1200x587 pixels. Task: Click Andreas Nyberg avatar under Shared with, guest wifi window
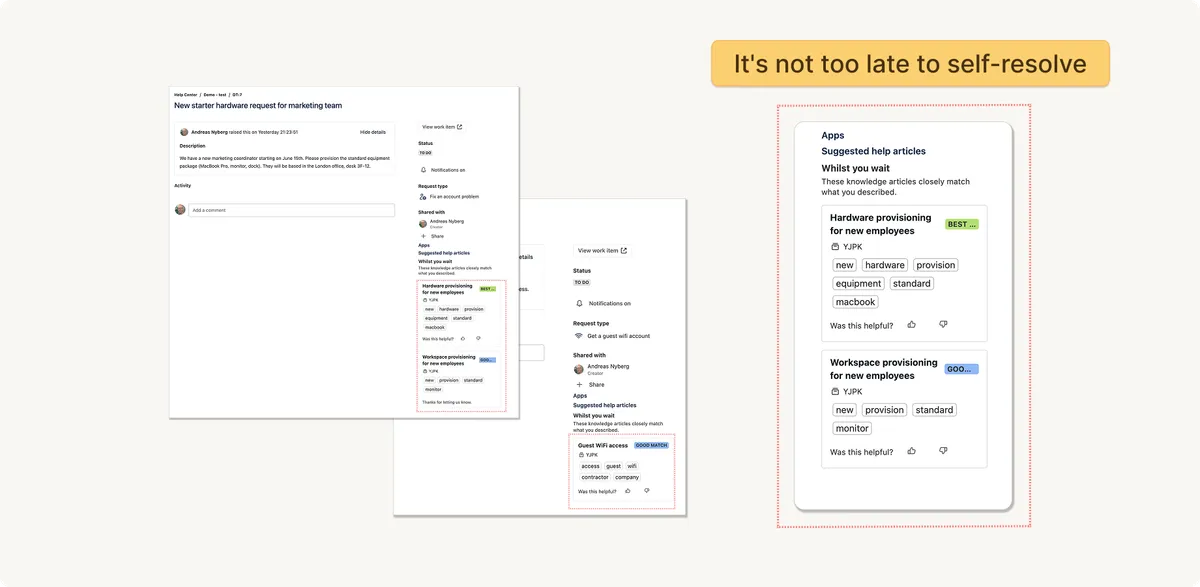(x=579, y=369)
